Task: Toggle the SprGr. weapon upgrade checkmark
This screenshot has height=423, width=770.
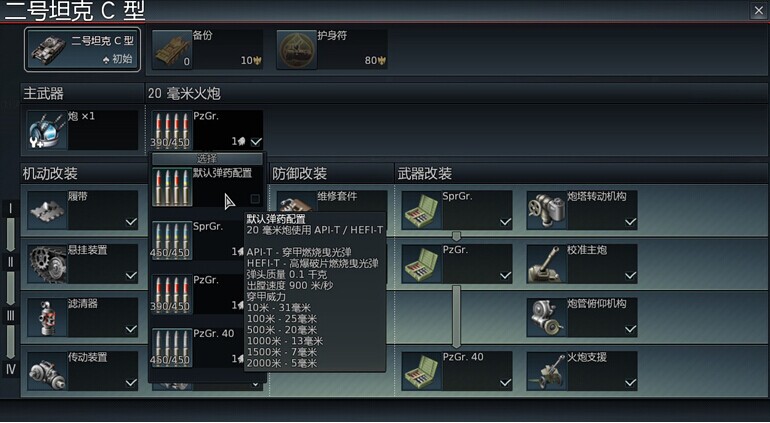Action: 505,222
